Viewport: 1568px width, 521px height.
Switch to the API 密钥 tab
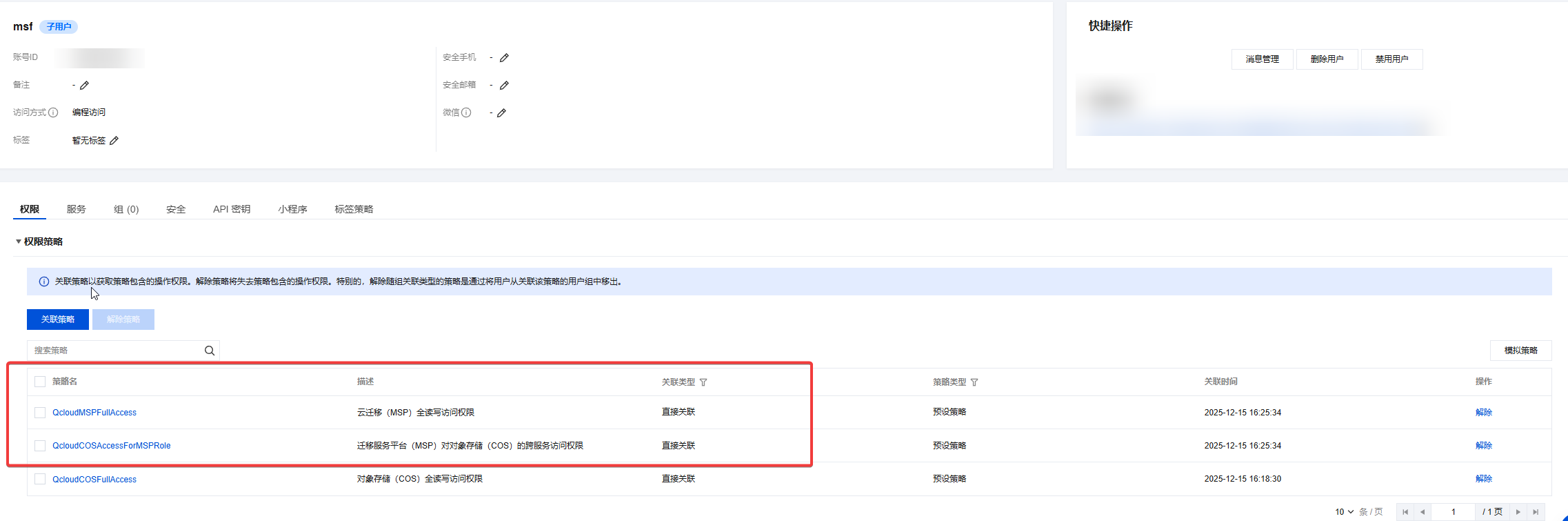click(x=231, y=209)
